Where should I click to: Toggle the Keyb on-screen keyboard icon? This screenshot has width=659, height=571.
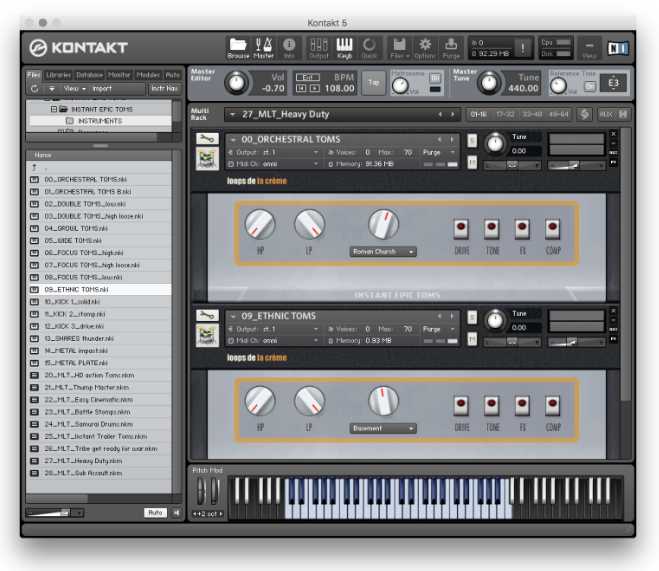pos(344,47)
